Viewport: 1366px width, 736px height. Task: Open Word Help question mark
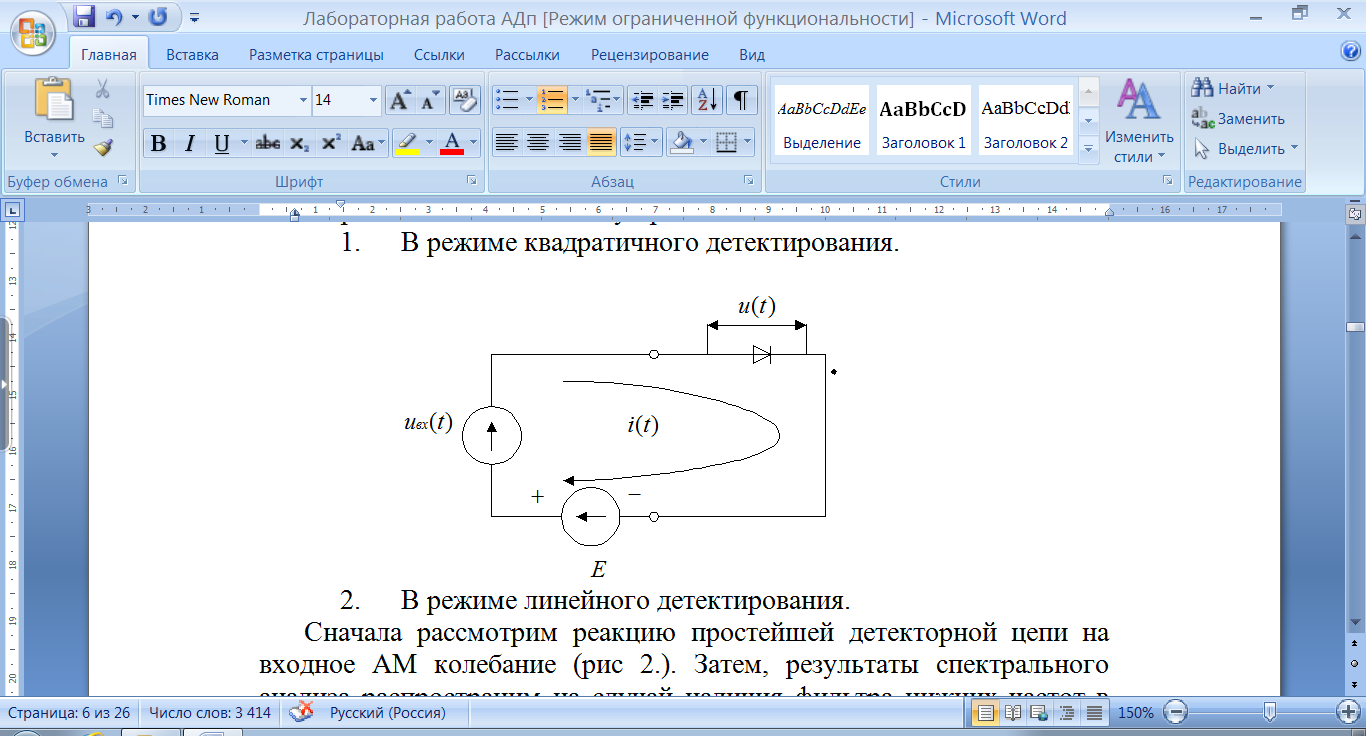point(1351,51)
